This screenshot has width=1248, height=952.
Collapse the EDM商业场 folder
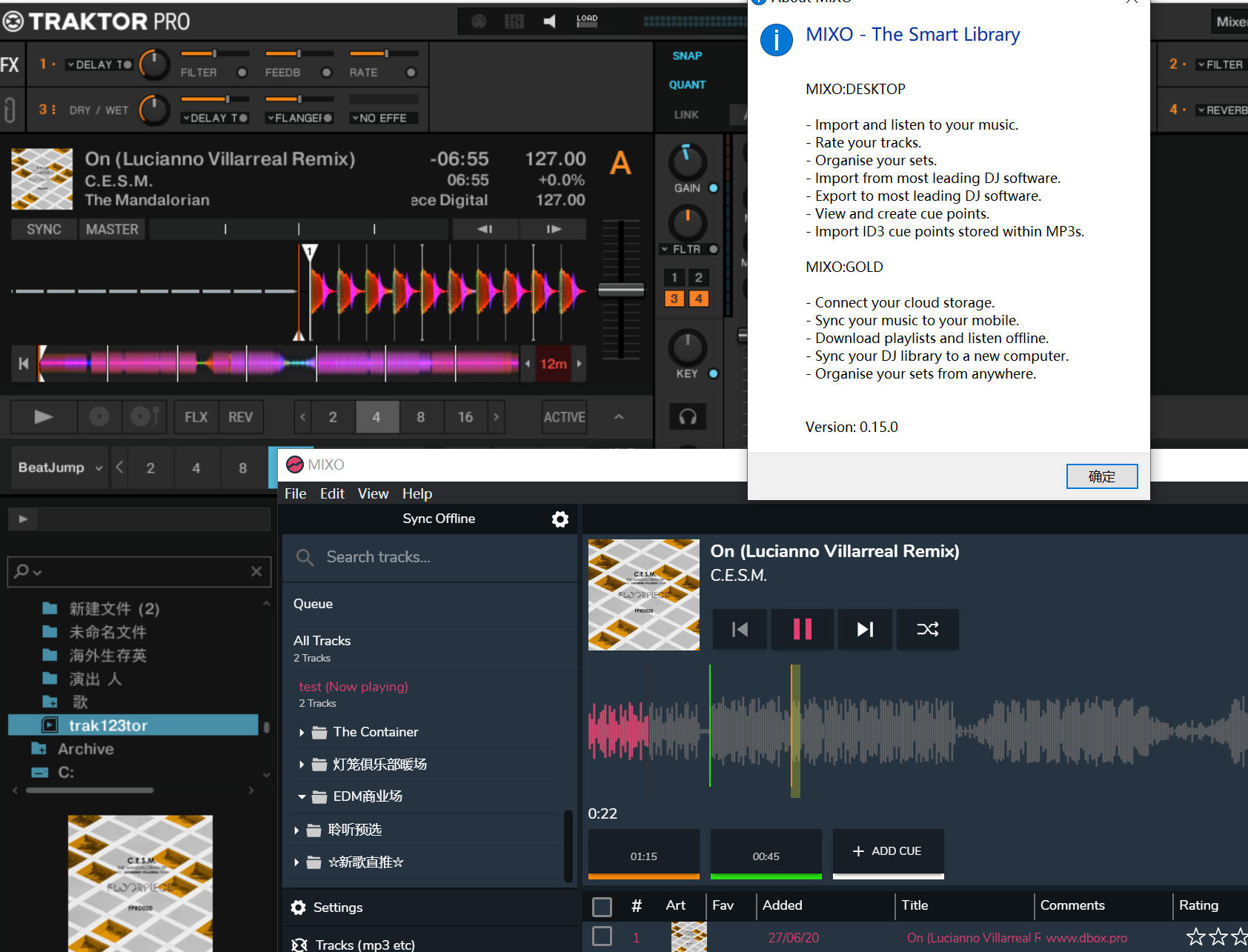click(x=302, y=797)
